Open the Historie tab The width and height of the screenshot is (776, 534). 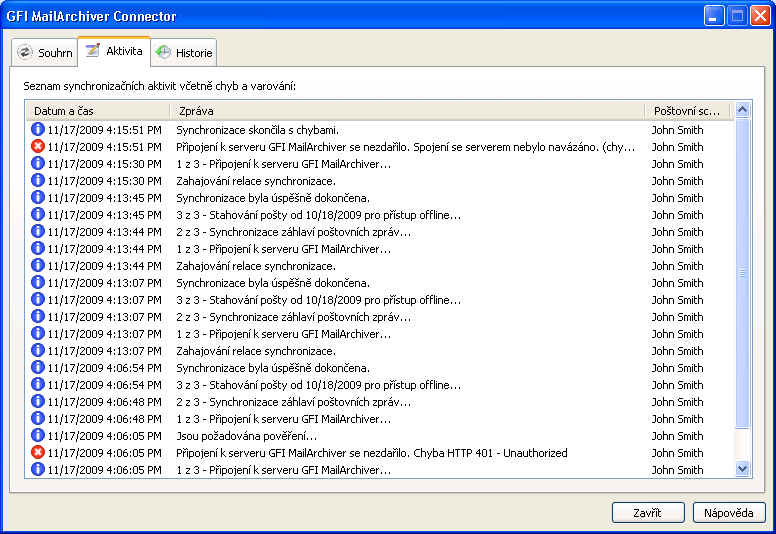184,52
